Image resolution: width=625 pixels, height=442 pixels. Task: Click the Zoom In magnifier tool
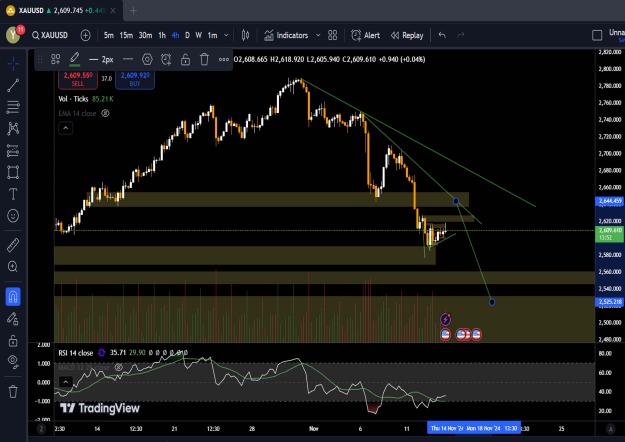(13, 266)
